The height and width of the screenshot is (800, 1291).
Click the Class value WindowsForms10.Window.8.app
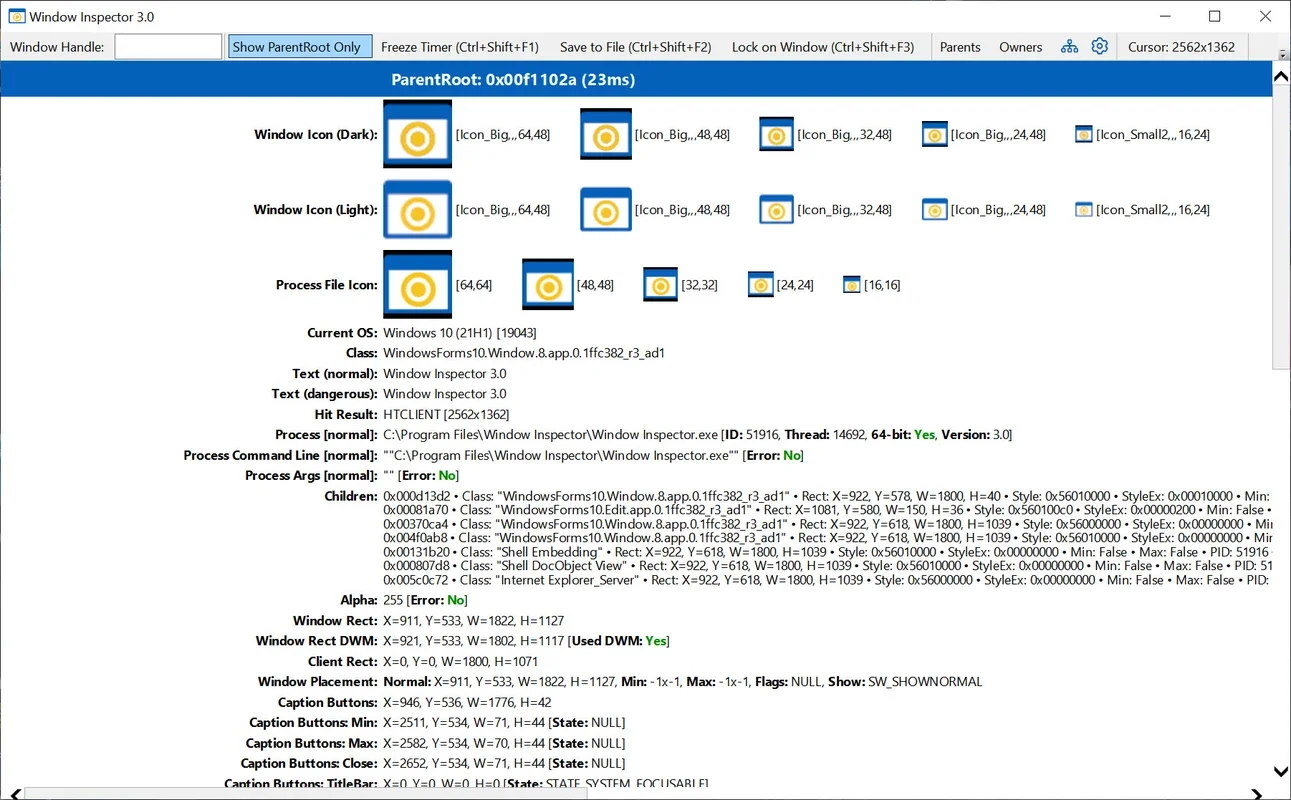pyautogui.click(x=524, y=353)
